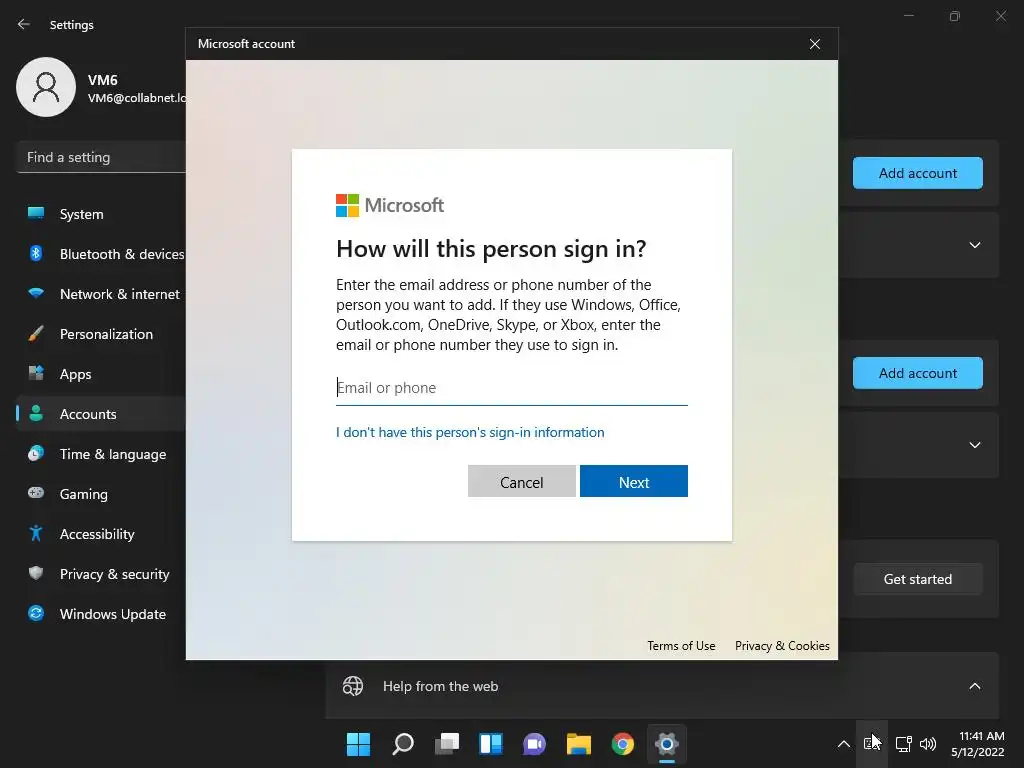The height and width of the screenshot is (768, 1024).
Task: Click the System monitor icon in sidebar
Action: tap(36, 213)
